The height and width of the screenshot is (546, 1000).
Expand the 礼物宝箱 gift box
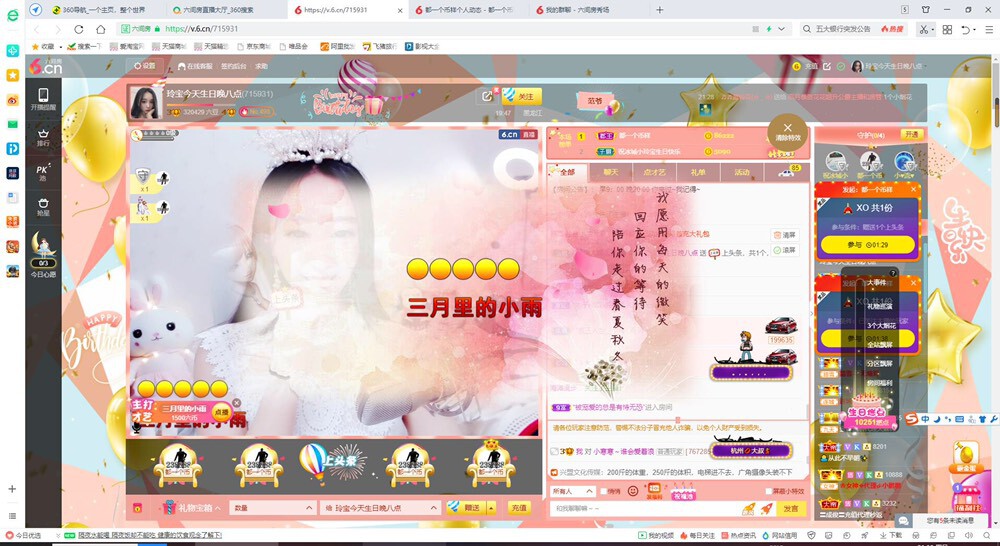pyautogui.click(x=193, y=508)
